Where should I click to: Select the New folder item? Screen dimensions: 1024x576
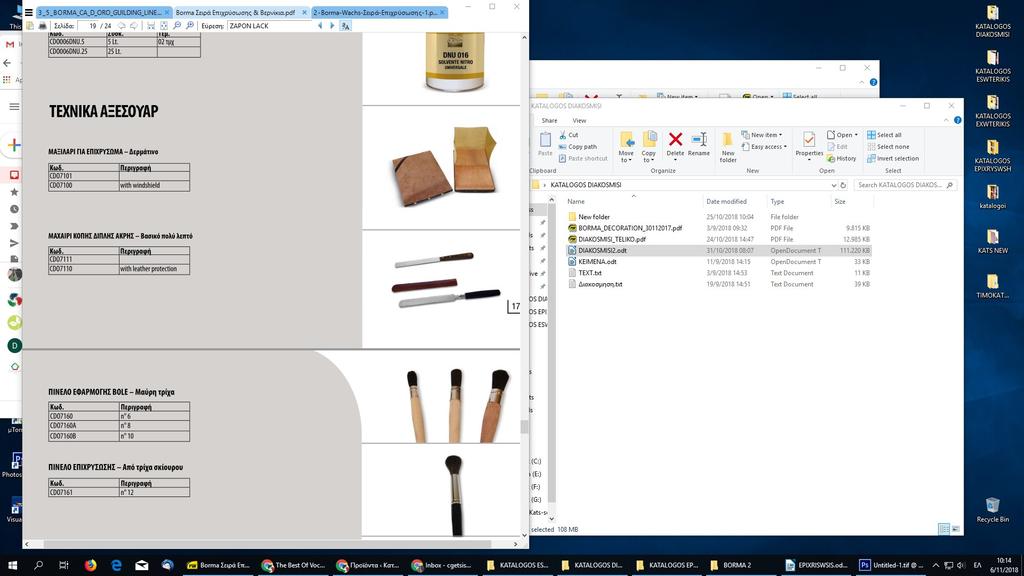[x=594, y=217]
